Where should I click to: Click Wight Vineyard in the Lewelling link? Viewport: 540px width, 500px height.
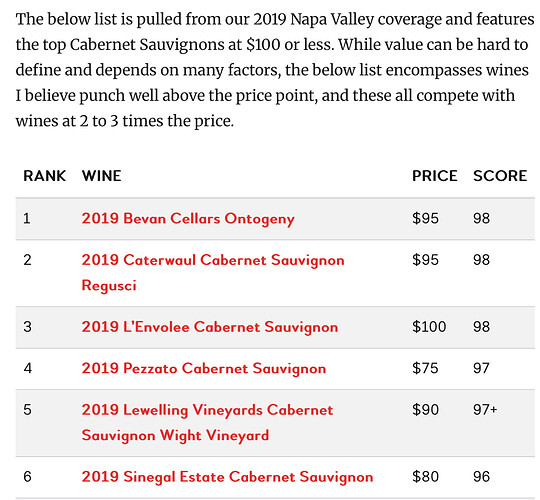(x=215, y=435)
